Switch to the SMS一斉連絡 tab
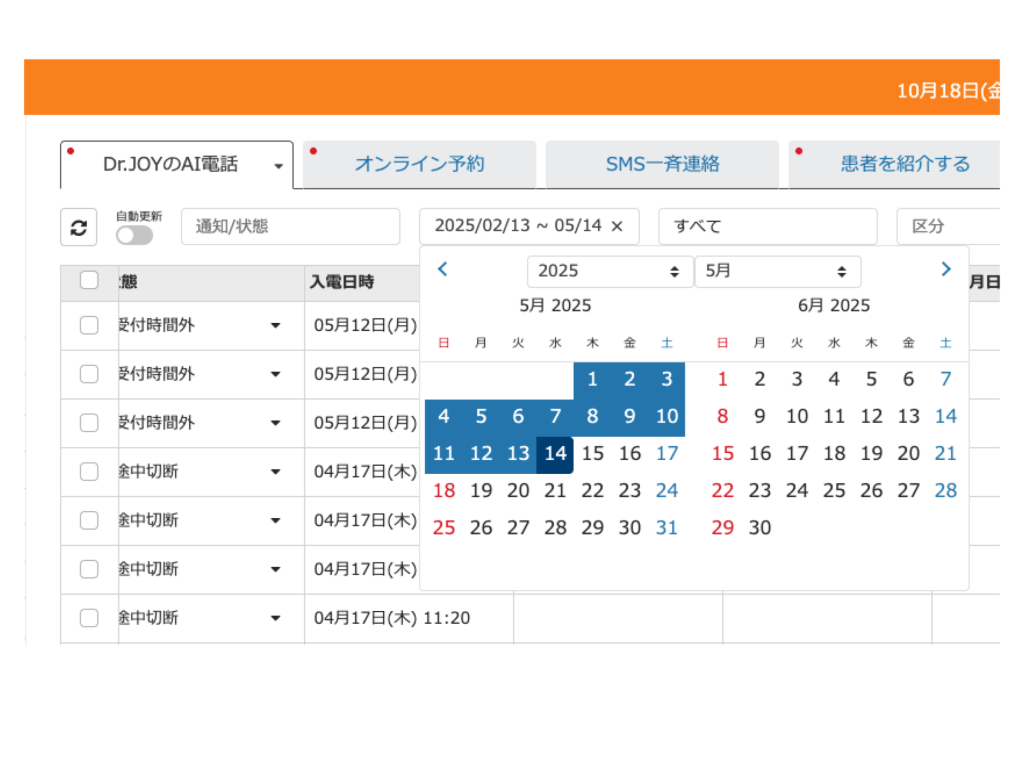 click(x=662, y=165)
